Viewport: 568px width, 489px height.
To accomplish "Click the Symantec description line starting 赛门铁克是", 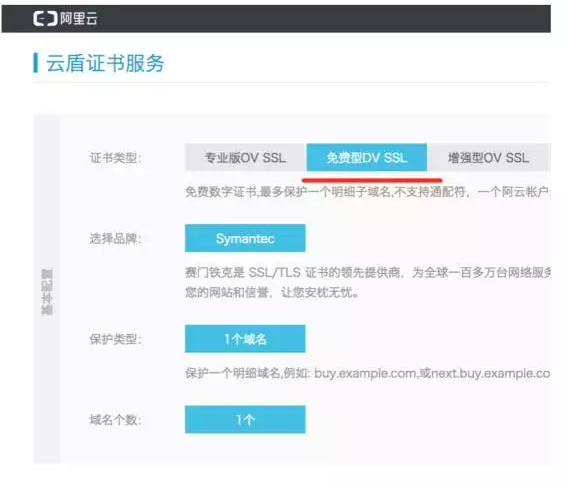I will (x=368, y=272).
